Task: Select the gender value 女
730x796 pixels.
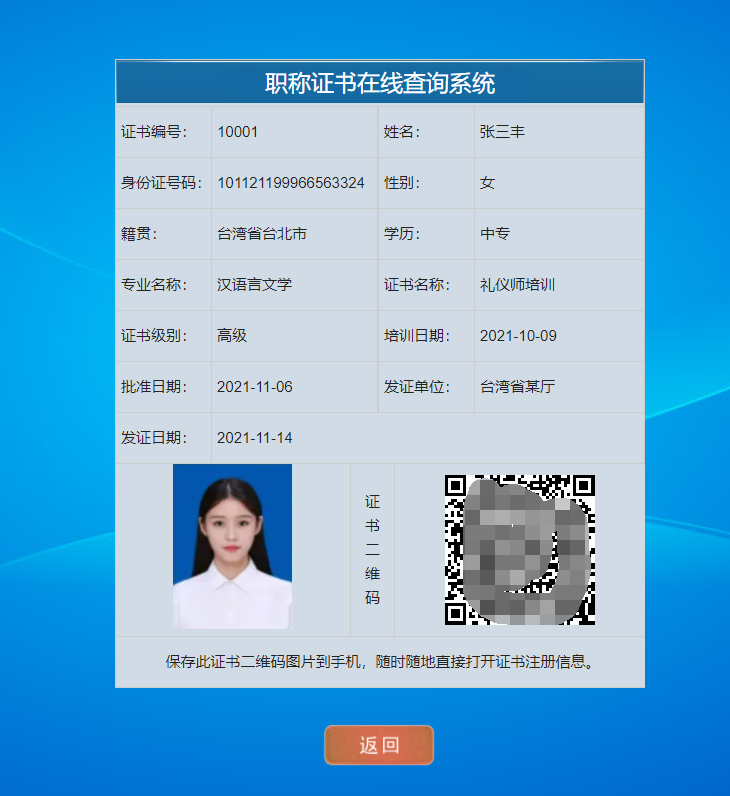Action: [x=487, y=183]
